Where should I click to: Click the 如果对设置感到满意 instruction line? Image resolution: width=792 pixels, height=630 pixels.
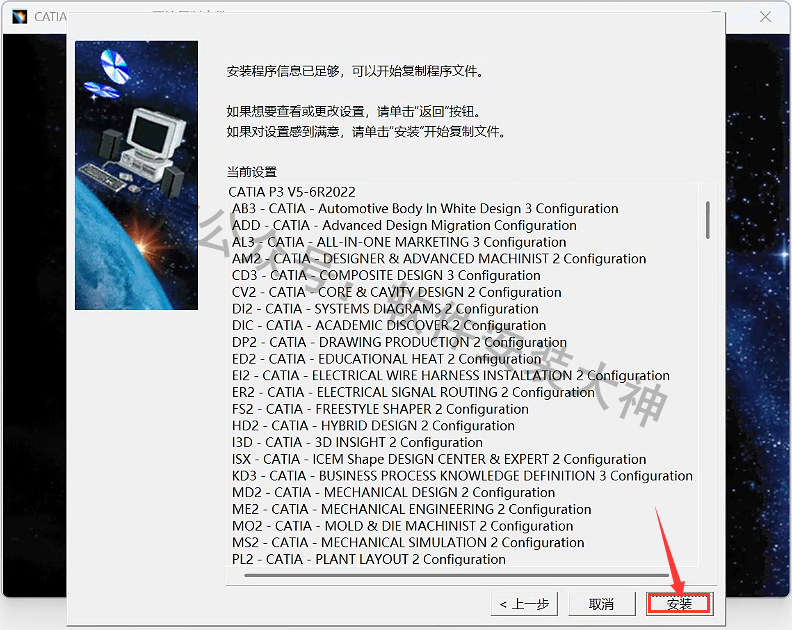pos(366,132)
